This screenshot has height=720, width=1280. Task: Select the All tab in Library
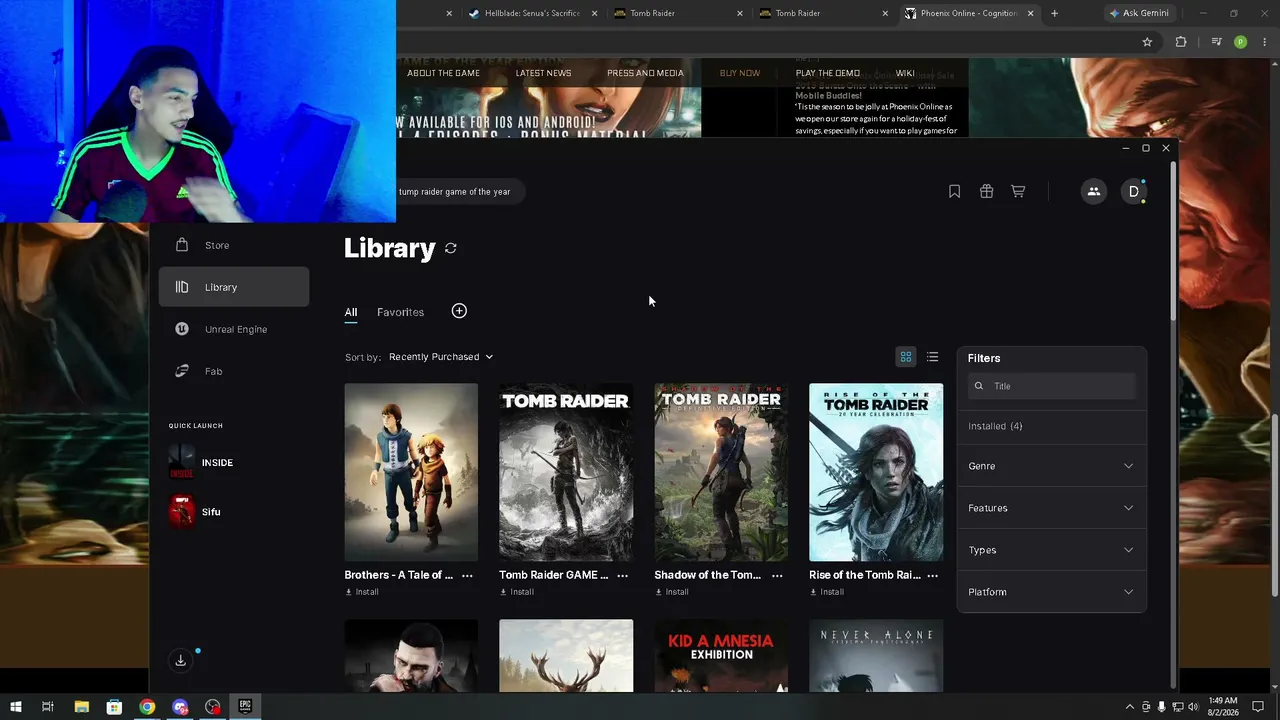(351, 312)
